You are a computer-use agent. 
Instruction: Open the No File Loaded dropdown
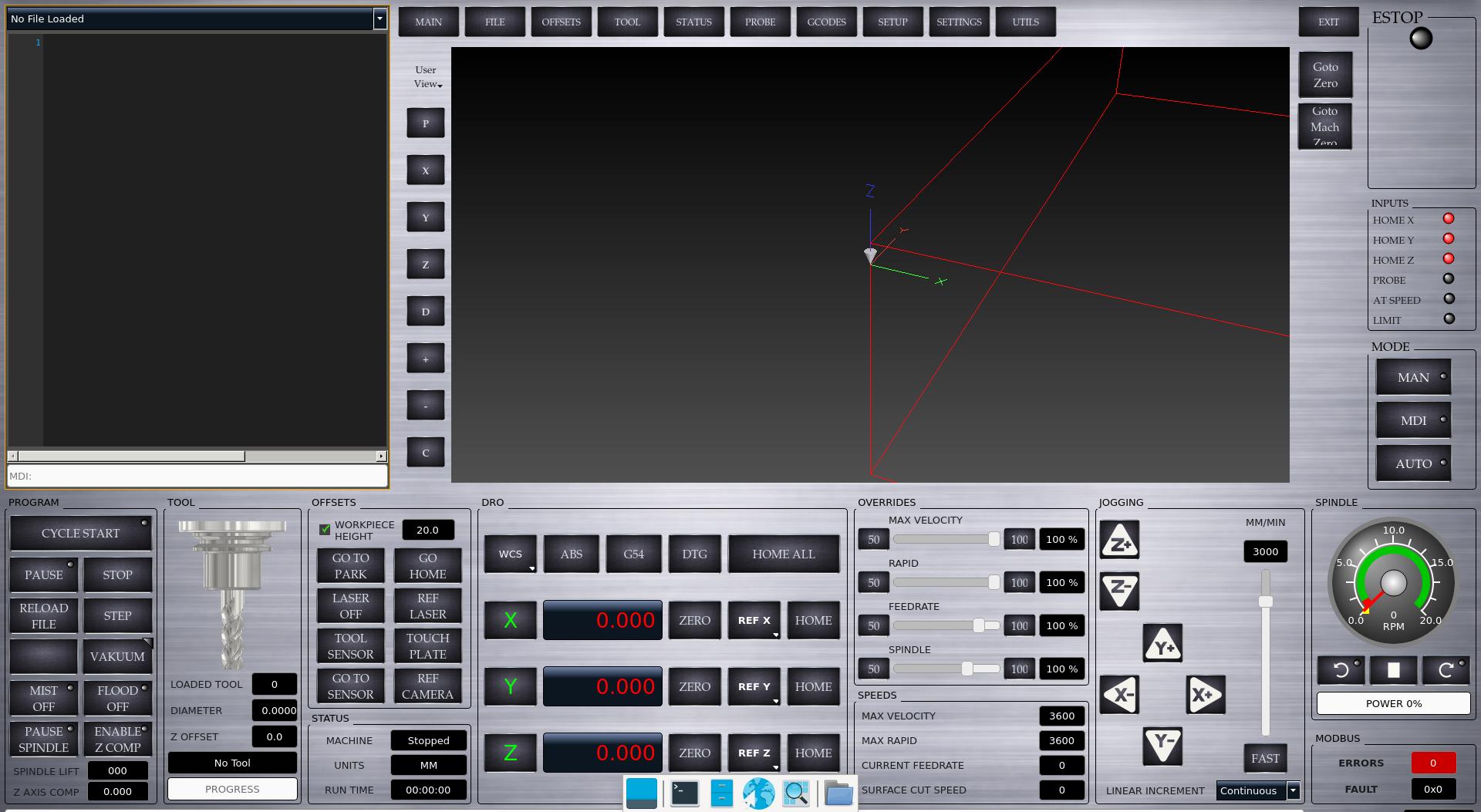(x=380, y=19)
